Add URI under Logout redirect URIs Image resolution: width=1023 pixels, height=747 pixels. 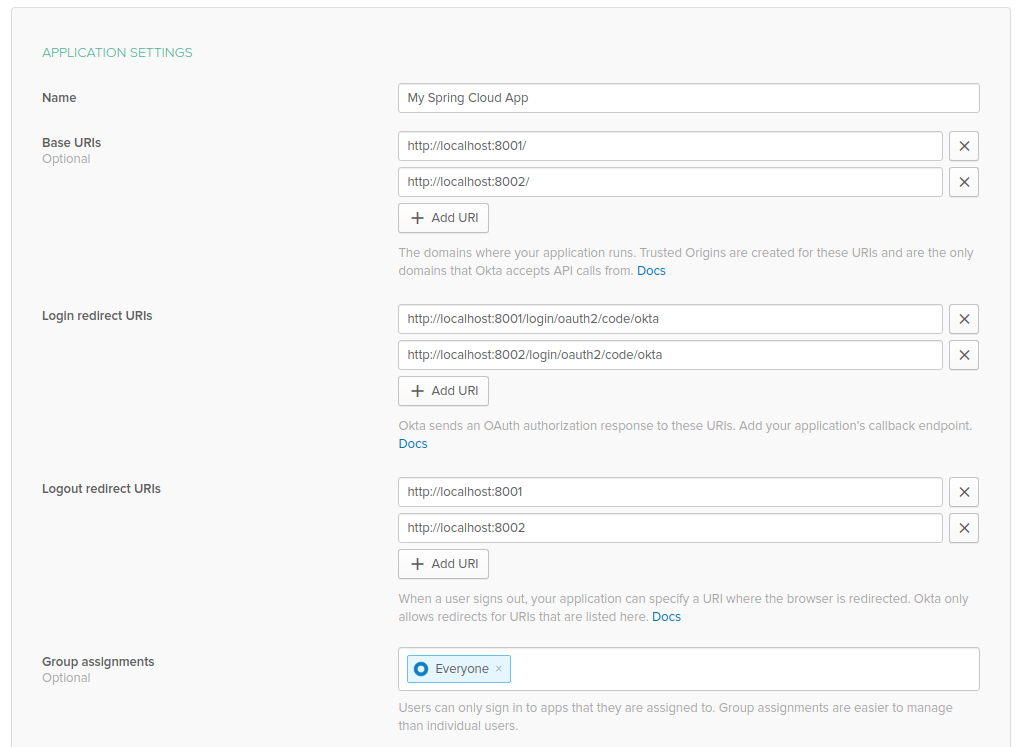444,564
